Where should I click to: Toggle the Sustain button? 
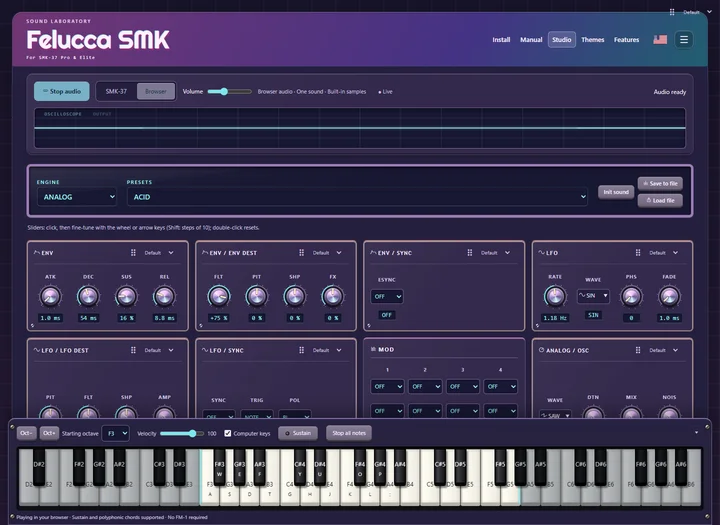point(298,433)
